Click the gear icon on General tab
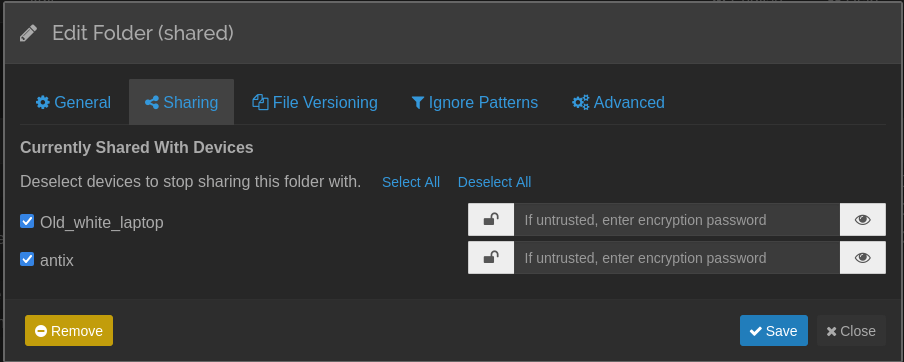 click(x=43, y=103)
